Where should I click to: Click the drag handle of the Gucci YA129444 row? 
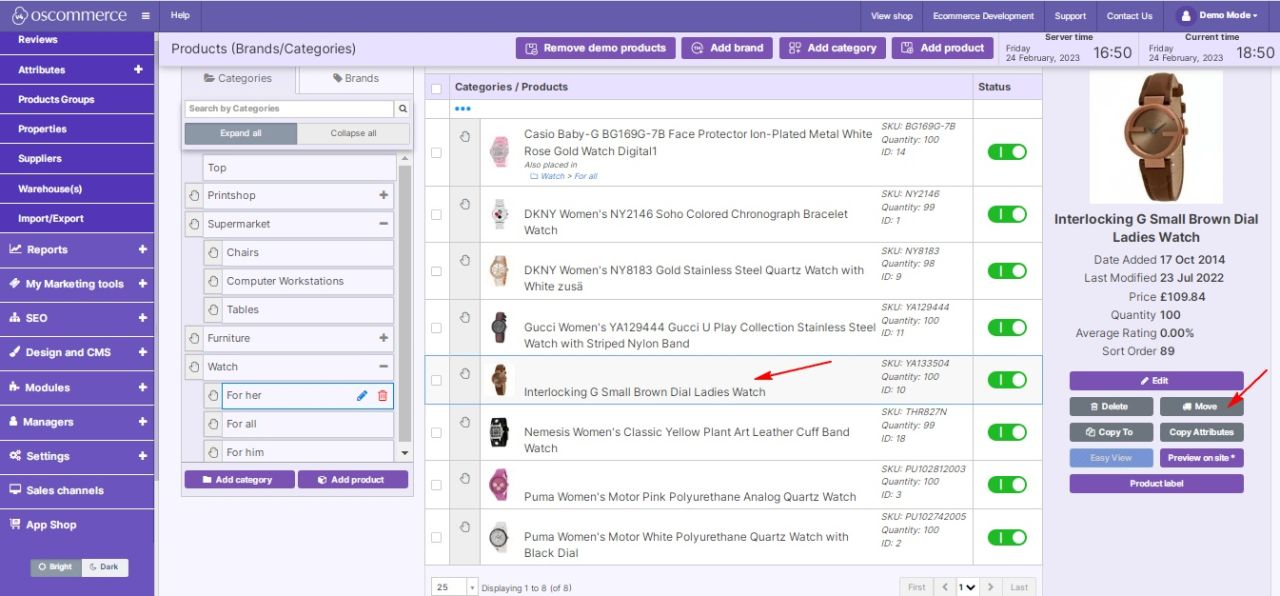465,318
